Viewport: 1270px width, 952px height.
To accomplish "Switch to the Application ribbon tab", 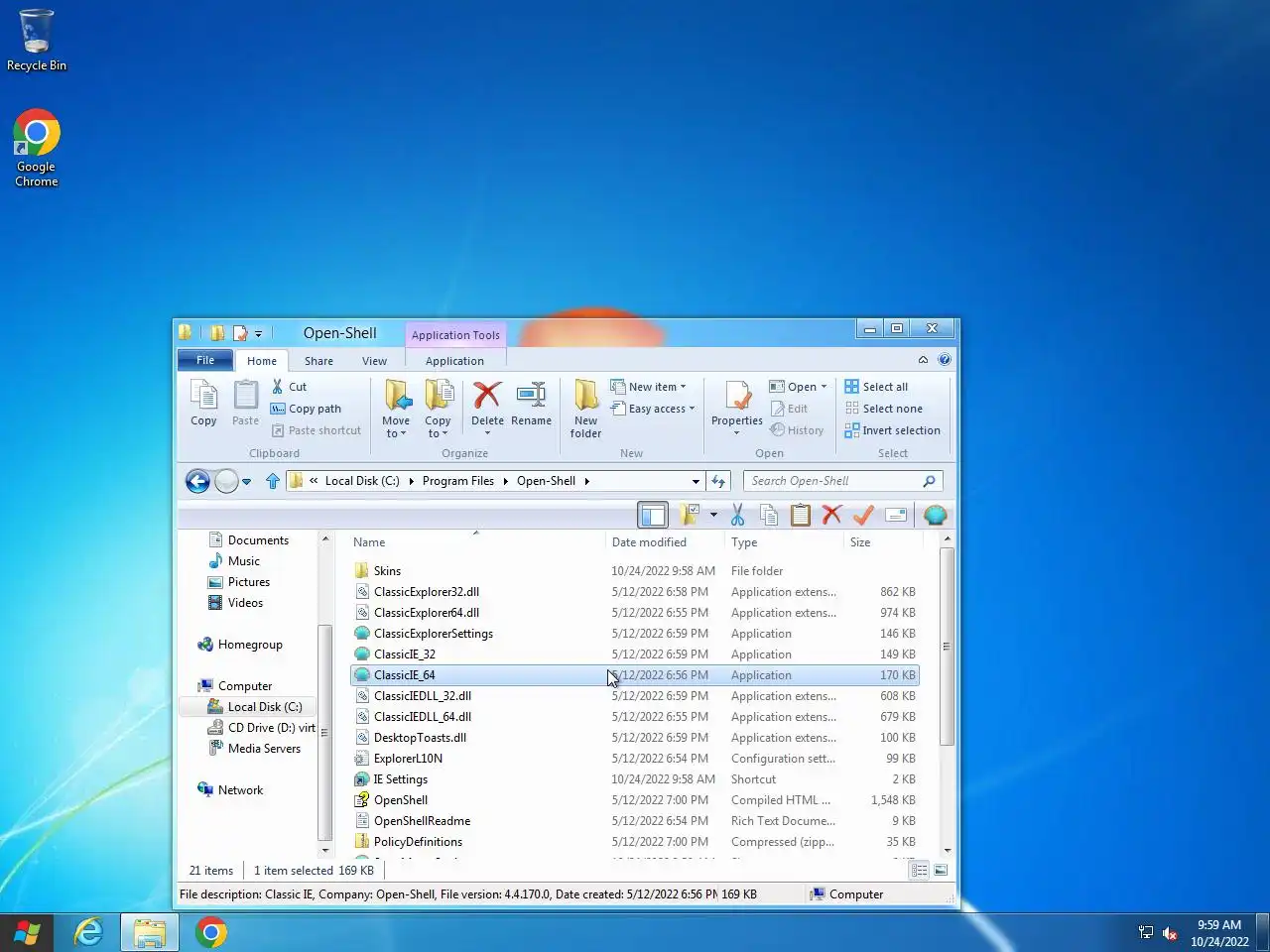I will pyautogui.click(x=454, y=361).
